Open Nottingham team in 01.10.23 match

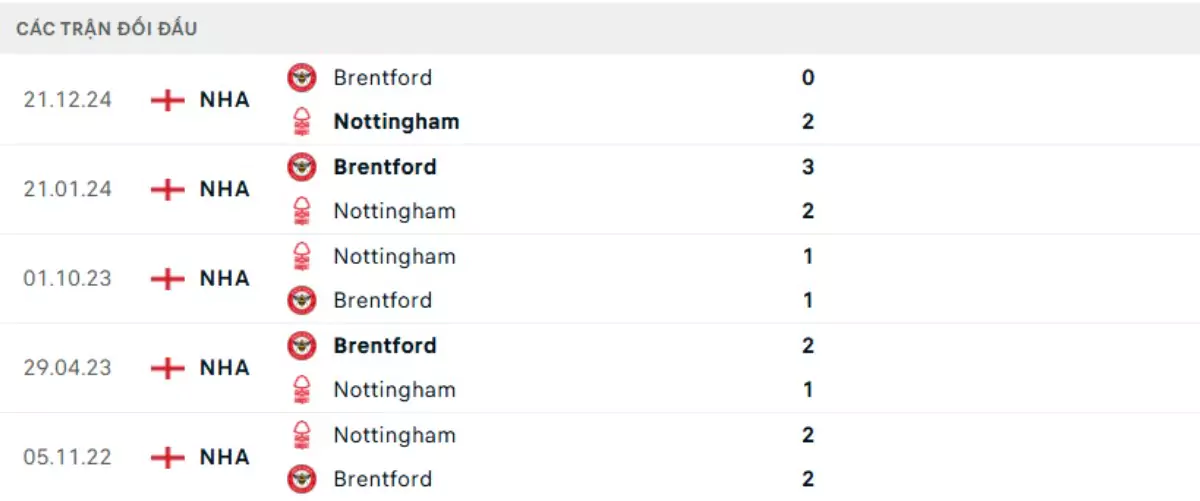(394, 256)
